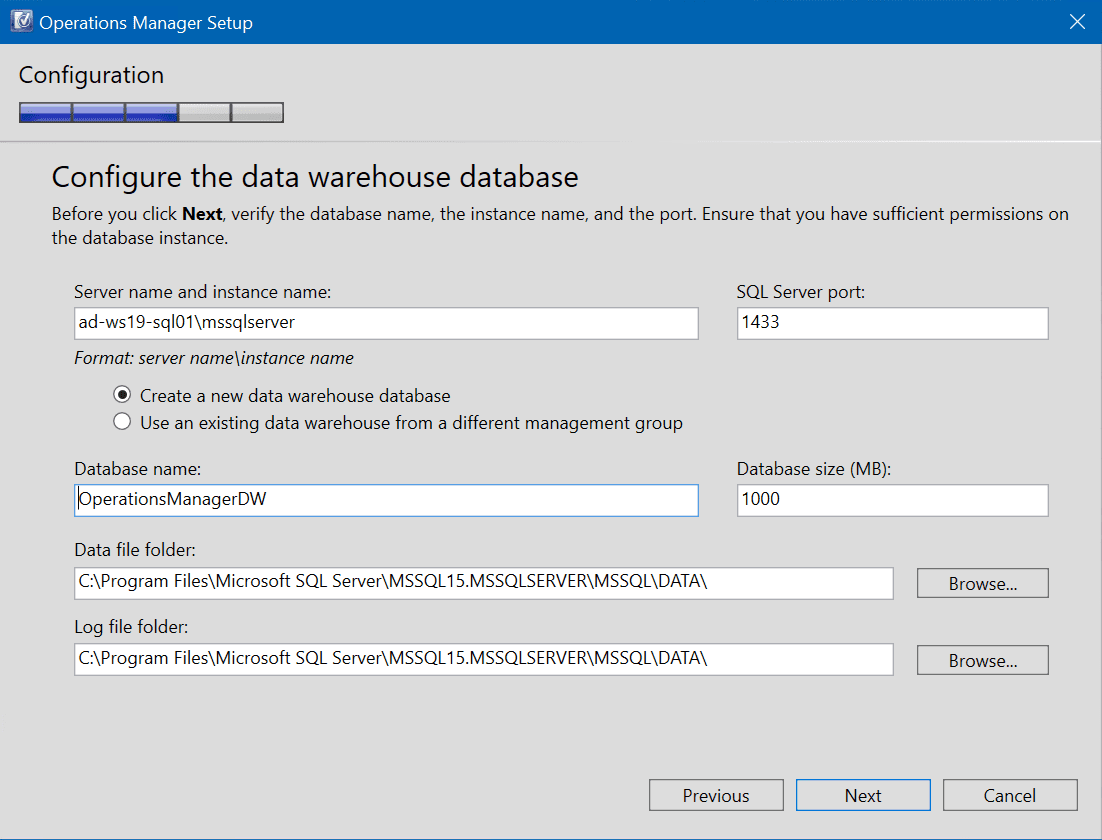This screenshot has width=1102, height=840.
Task: Click the Data file folder path box
Action: [483, 583]
